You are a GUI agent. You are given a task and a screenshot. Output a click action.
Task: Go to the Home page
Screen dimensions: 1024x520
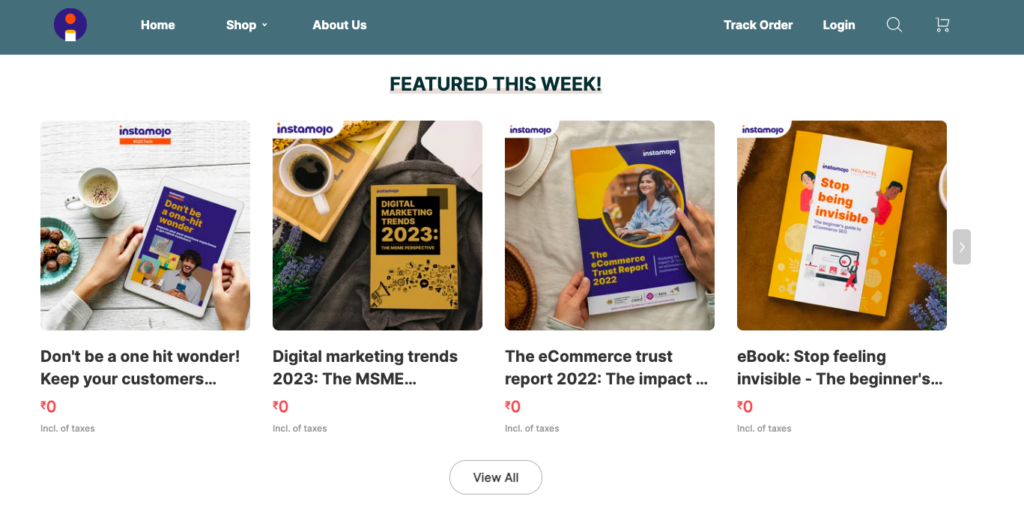(x=158, y=25)
